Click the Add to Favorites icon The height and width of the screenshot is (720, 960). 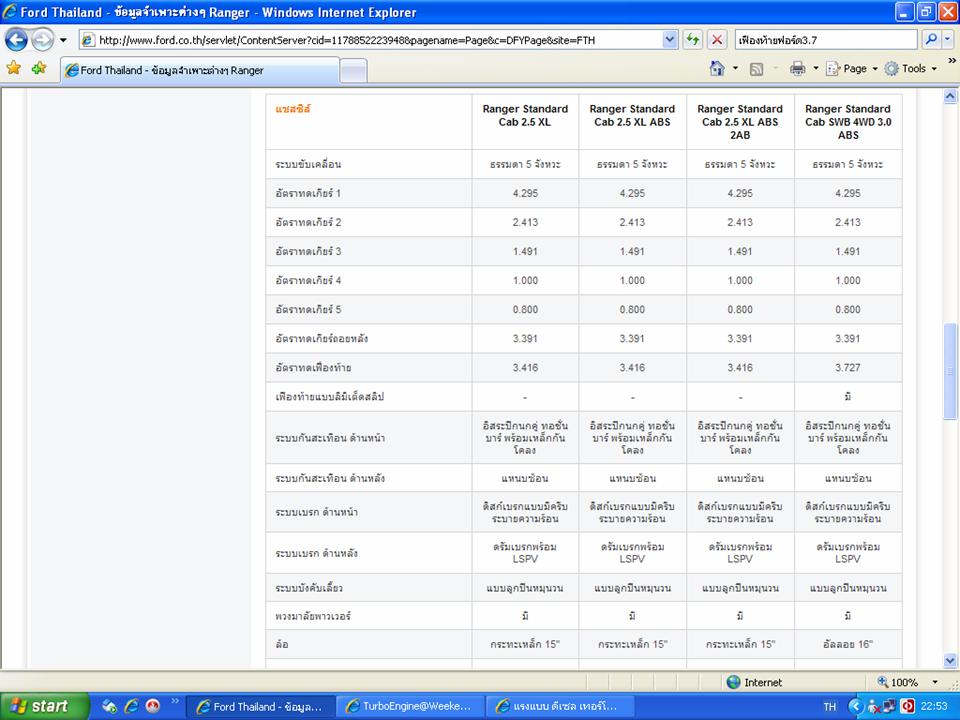(38, 69)
